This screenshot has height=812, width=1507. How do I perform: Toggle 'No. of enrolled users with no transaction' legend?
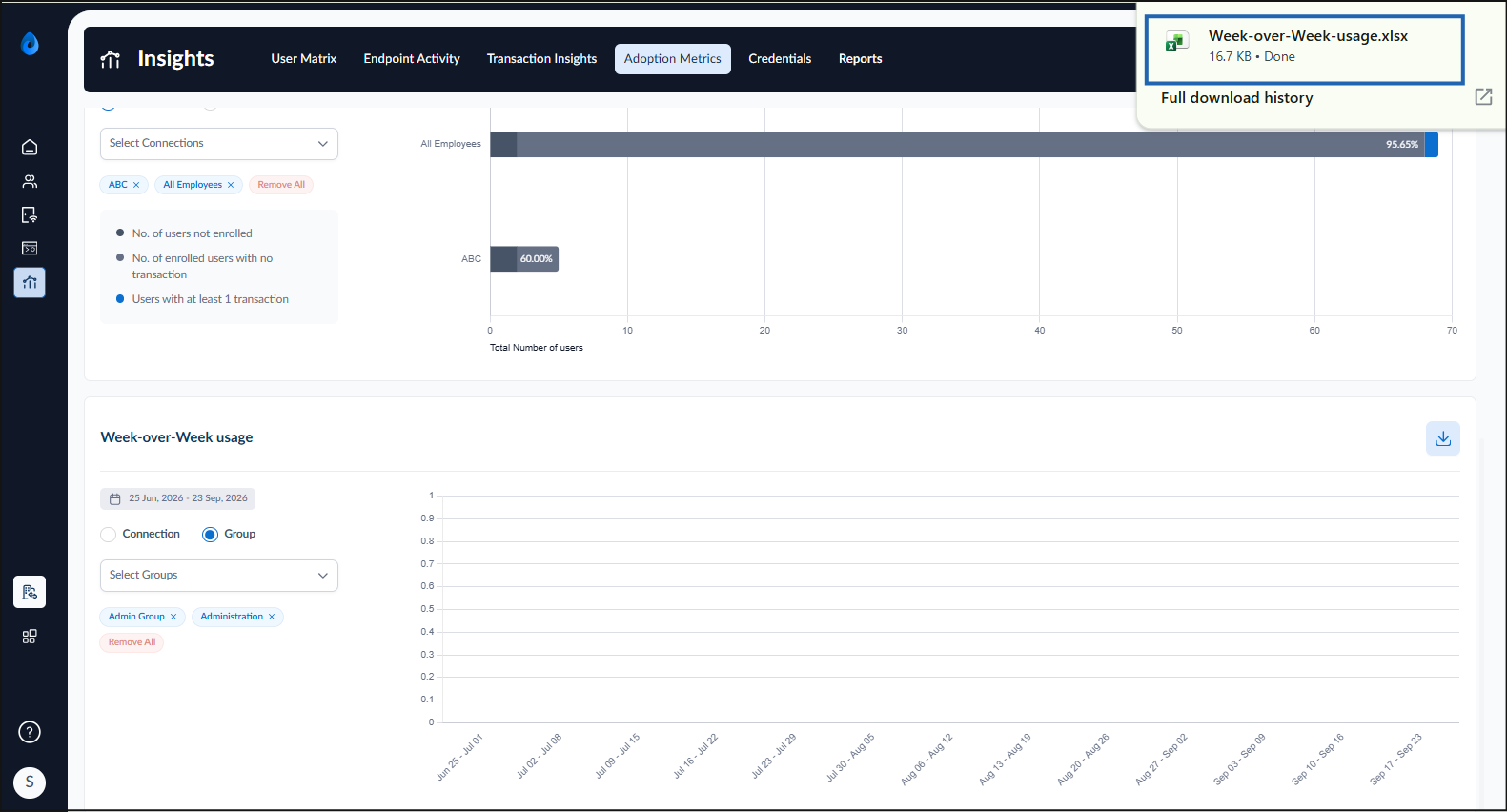[194, 267]
